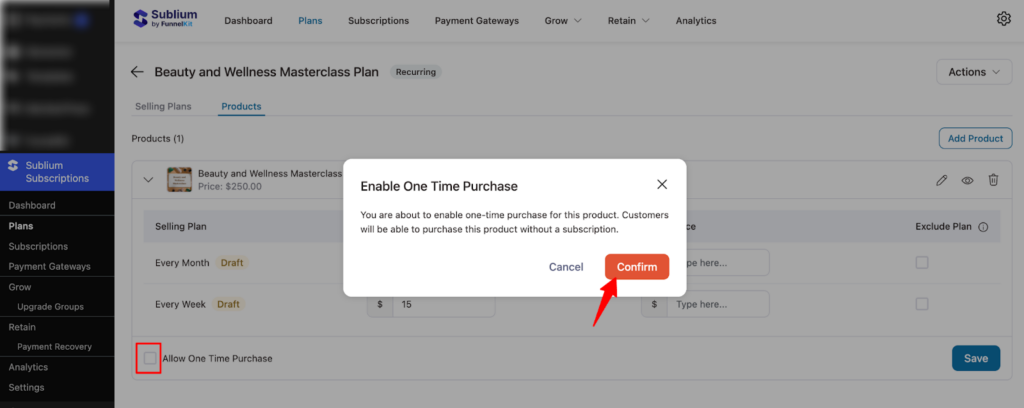Click the pencil edit product icon
The width and height of the screenshot is (1024, 408).
pyautogui.click(x=941, y=180)
